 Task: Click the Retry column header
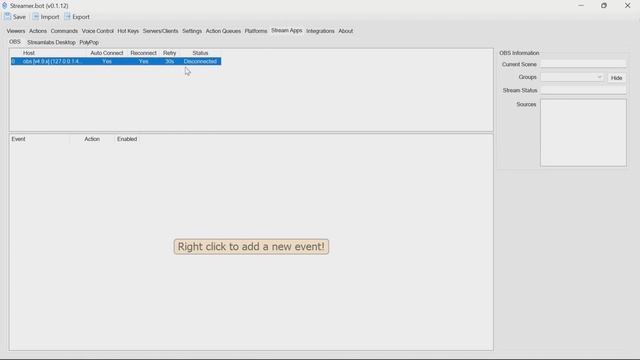[x=169, y=53]
